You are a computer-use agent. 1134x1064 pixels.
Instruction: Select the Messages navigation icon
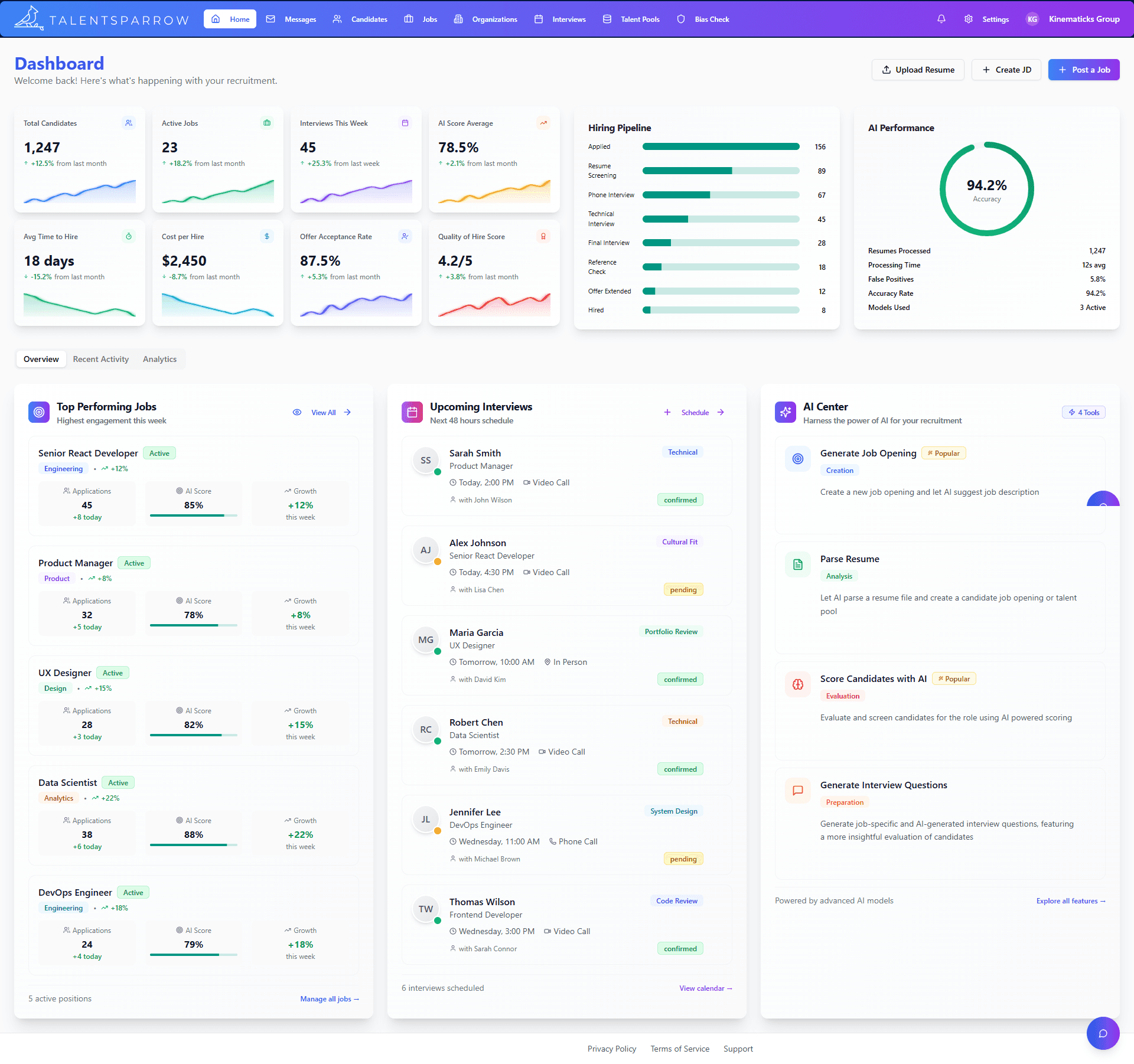[271, 19]
